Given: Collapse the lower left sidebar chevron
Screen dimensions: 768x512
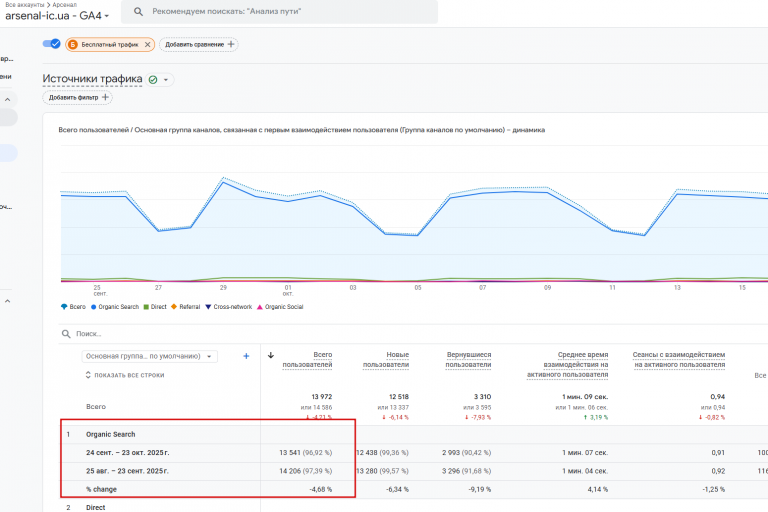Looking at the screenshot, I should pos(7,301).
